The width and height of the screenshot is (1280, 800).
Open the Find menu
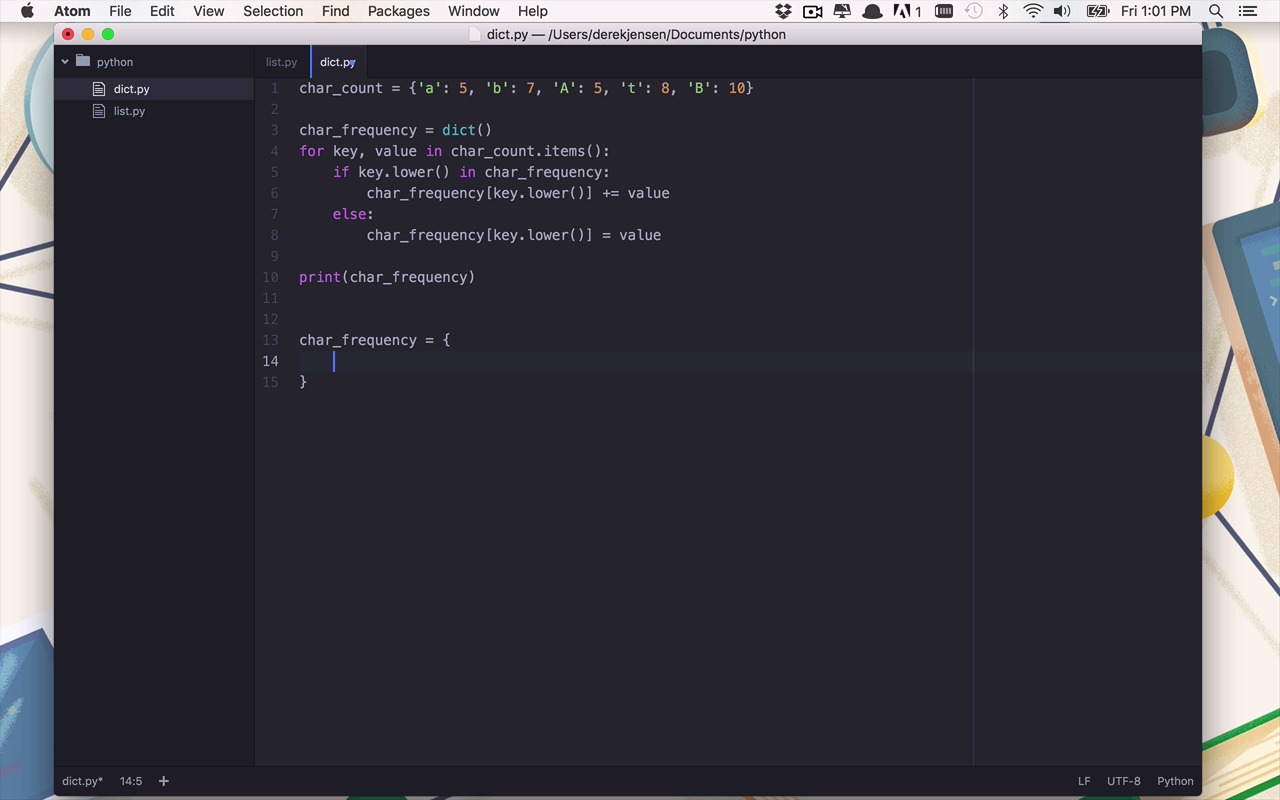point(335,11)
